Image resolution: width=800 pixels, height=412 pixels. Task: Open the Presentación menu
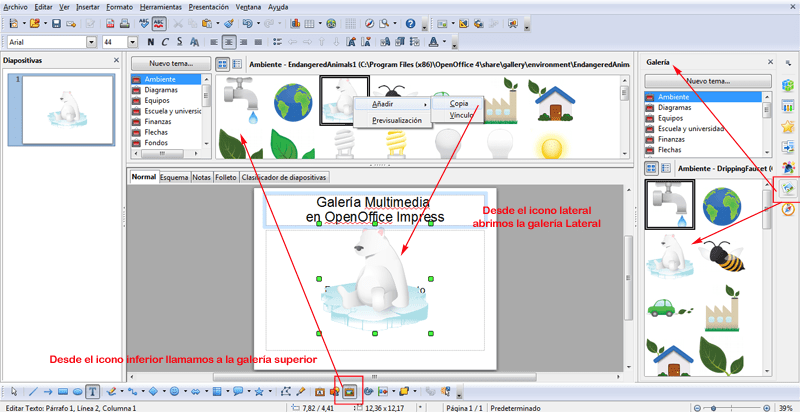(x=209, y=7)
